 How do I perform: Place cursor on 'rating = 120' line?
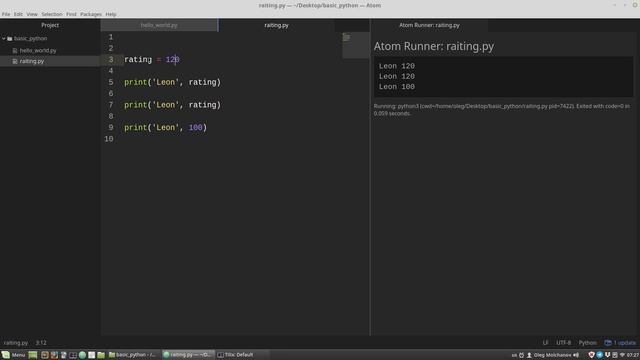pyautogui.click(x=152, y=60)
